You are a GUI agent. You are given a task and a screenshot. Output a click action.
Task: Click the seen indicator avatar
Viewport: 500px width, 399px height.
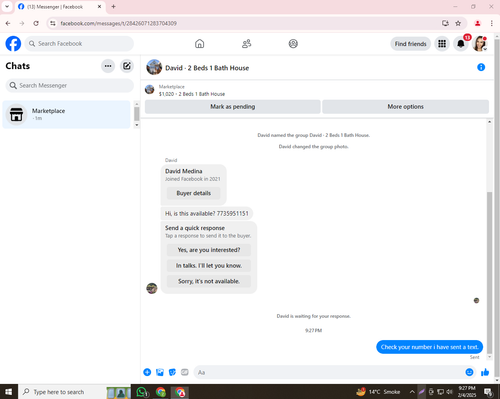[x=476, y=301]
